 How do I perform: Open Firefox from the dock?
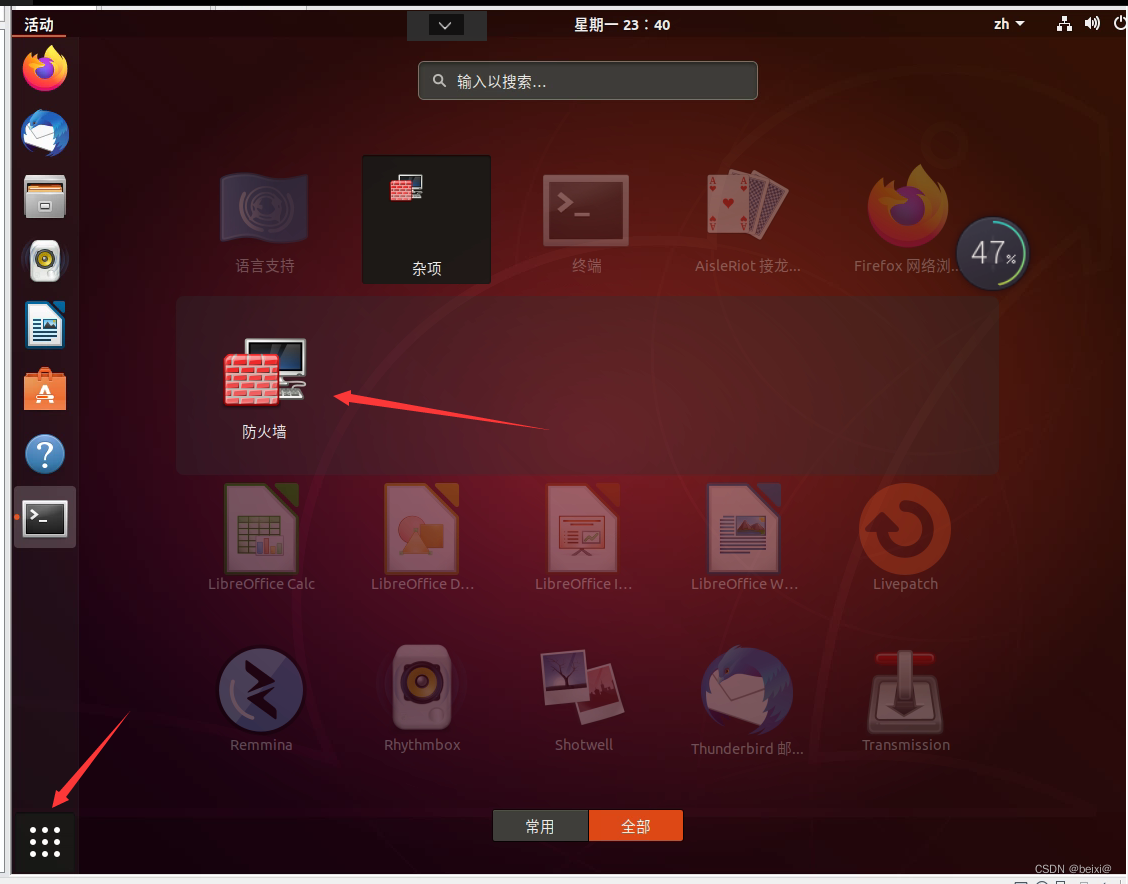45,68
